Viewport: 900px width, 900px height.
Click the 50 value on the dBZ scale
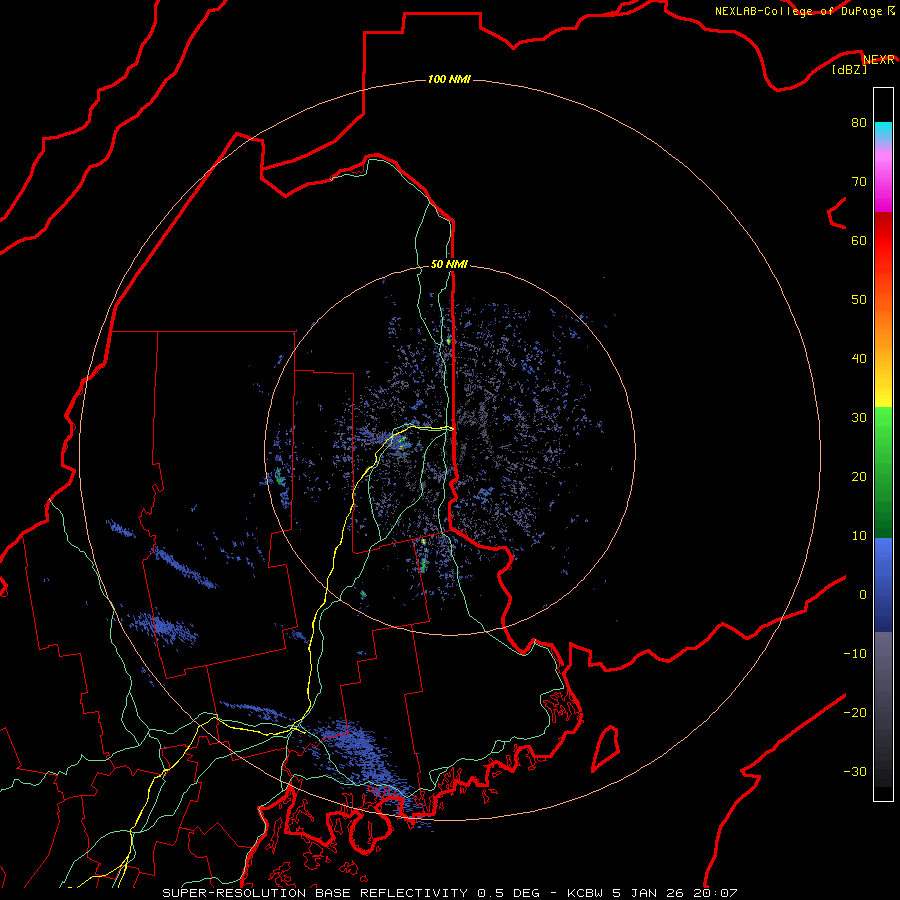(x=859, y=299)
